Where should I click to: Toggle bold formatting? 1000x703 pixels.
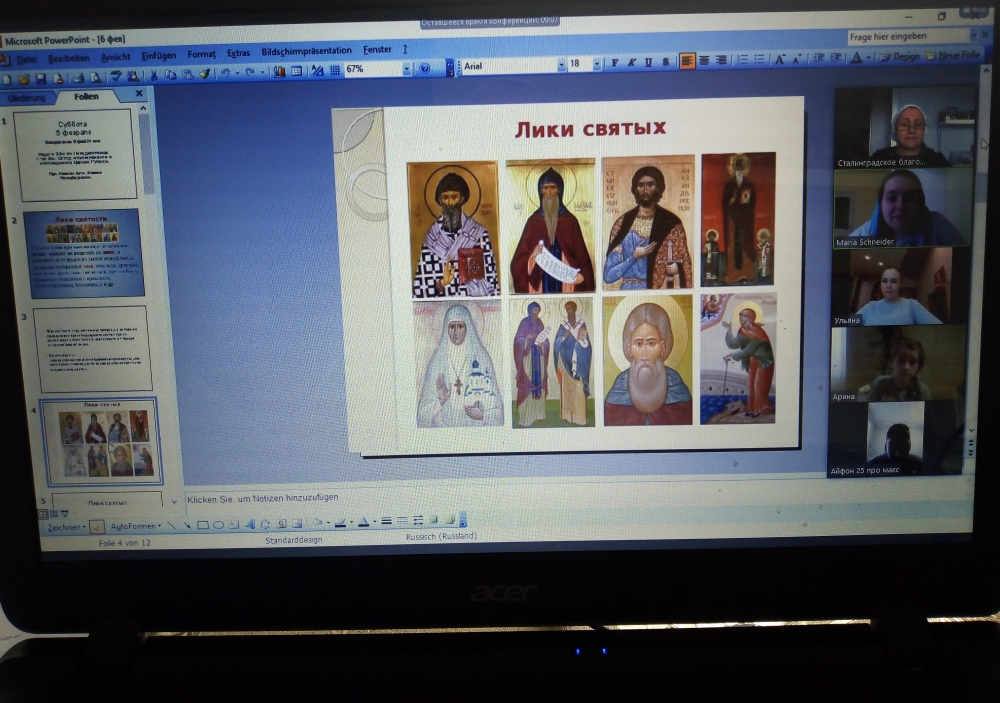pyautogui.click(x=615, y=63)
